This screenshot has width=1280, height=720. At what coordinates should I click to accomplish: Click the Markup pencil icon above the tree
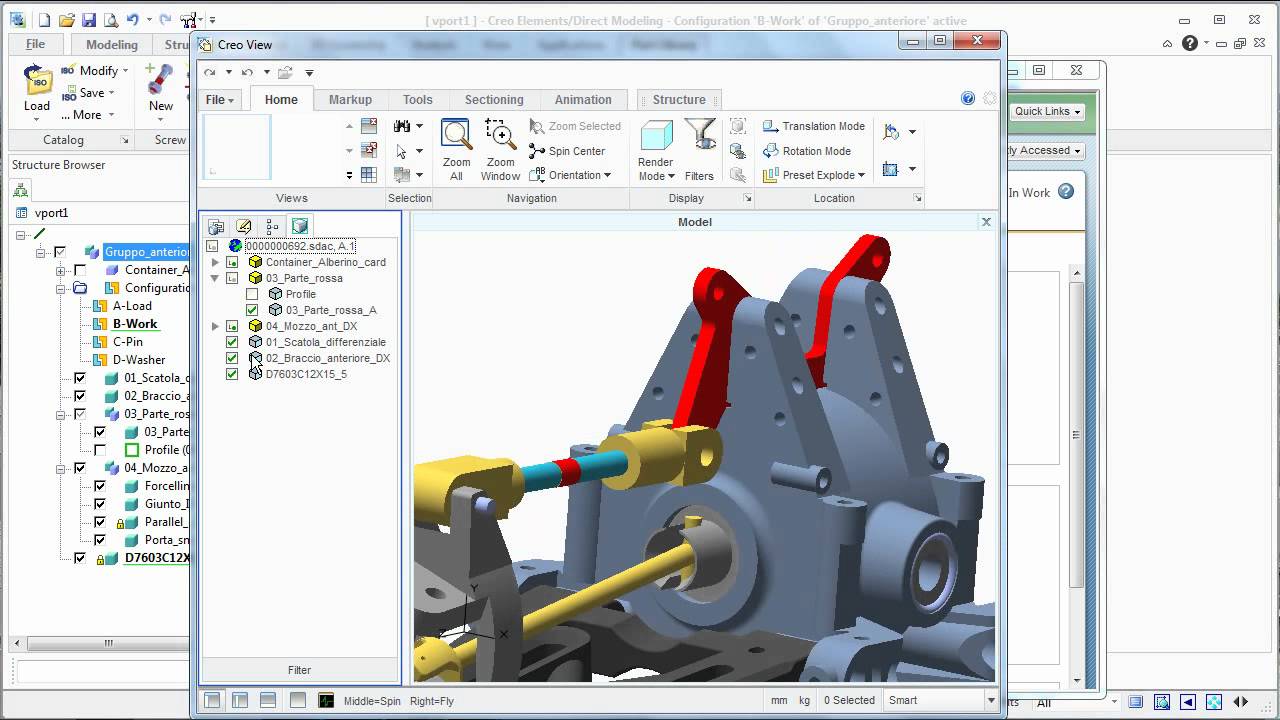coord(244,226)
